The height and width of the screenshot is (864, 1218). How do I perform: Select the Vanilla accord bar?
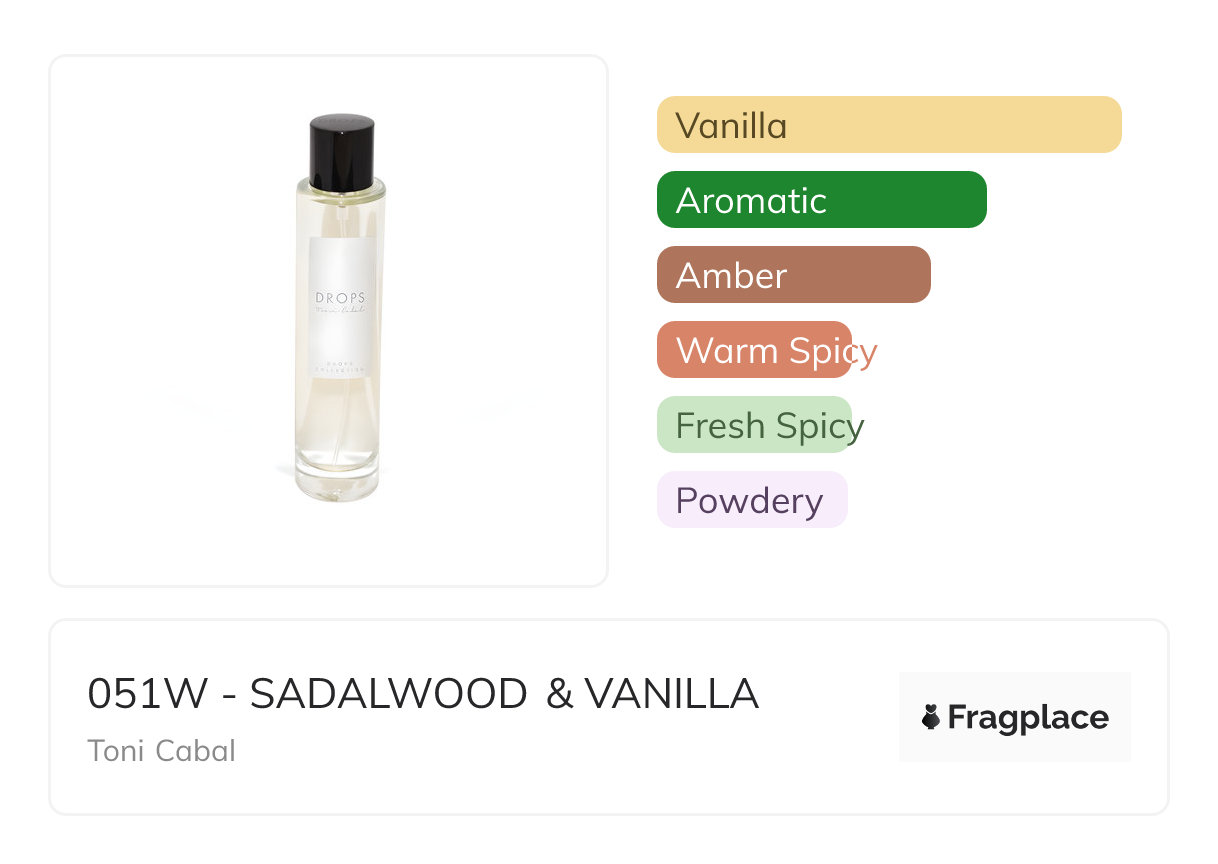[x=888, y=125]
